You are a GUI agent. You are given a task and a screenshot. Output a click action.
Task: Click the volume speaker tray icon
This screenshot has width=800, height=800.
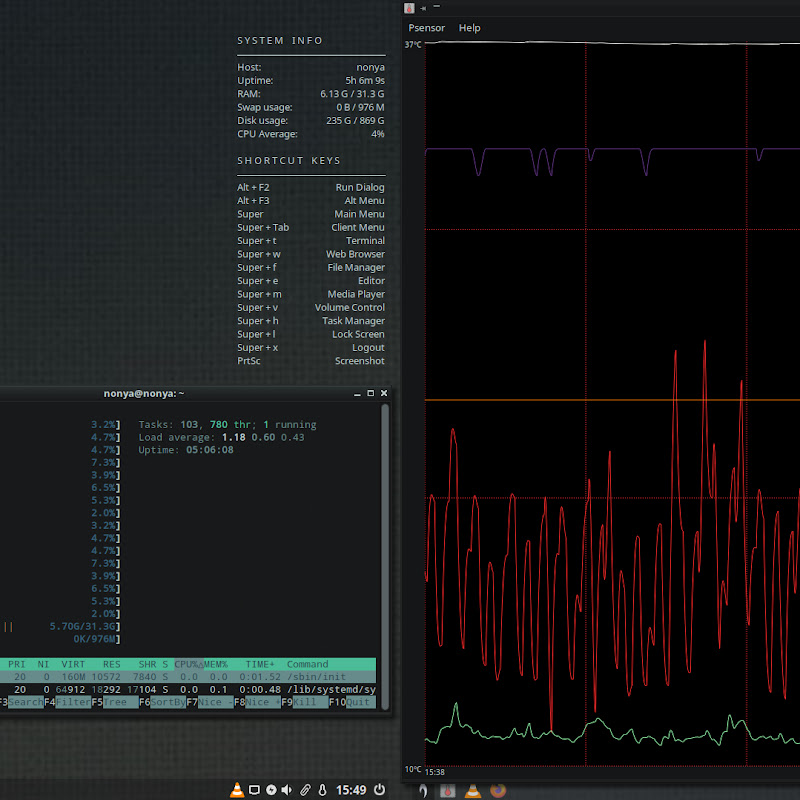[x=287, y=790]
